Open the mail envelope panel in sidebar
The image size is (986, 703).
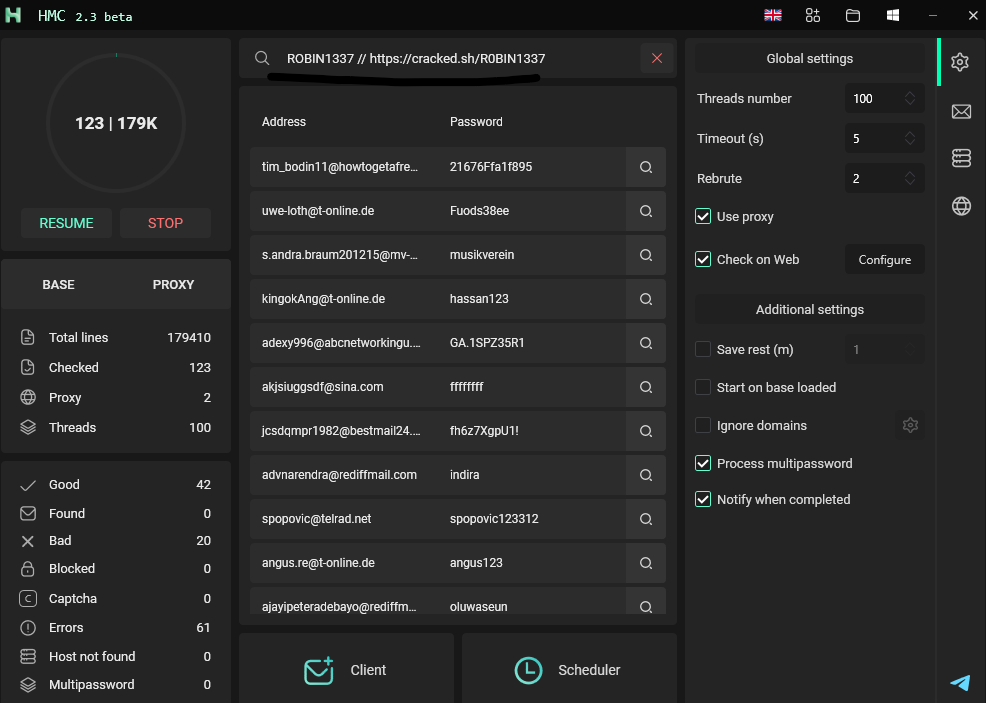pos(961,111)
